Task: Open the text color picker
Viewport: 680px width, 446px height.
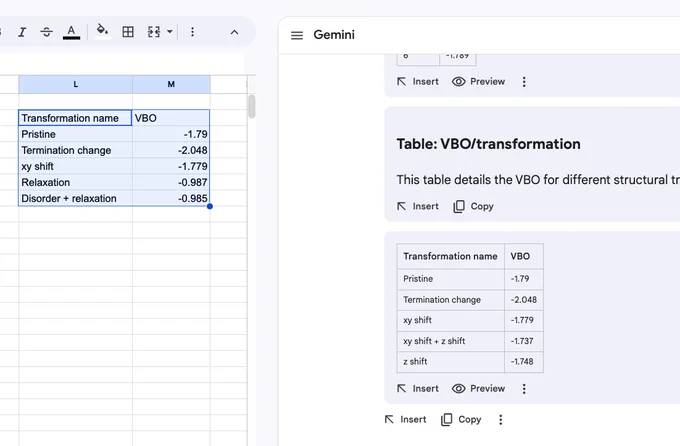Action: tap(71, 32)
